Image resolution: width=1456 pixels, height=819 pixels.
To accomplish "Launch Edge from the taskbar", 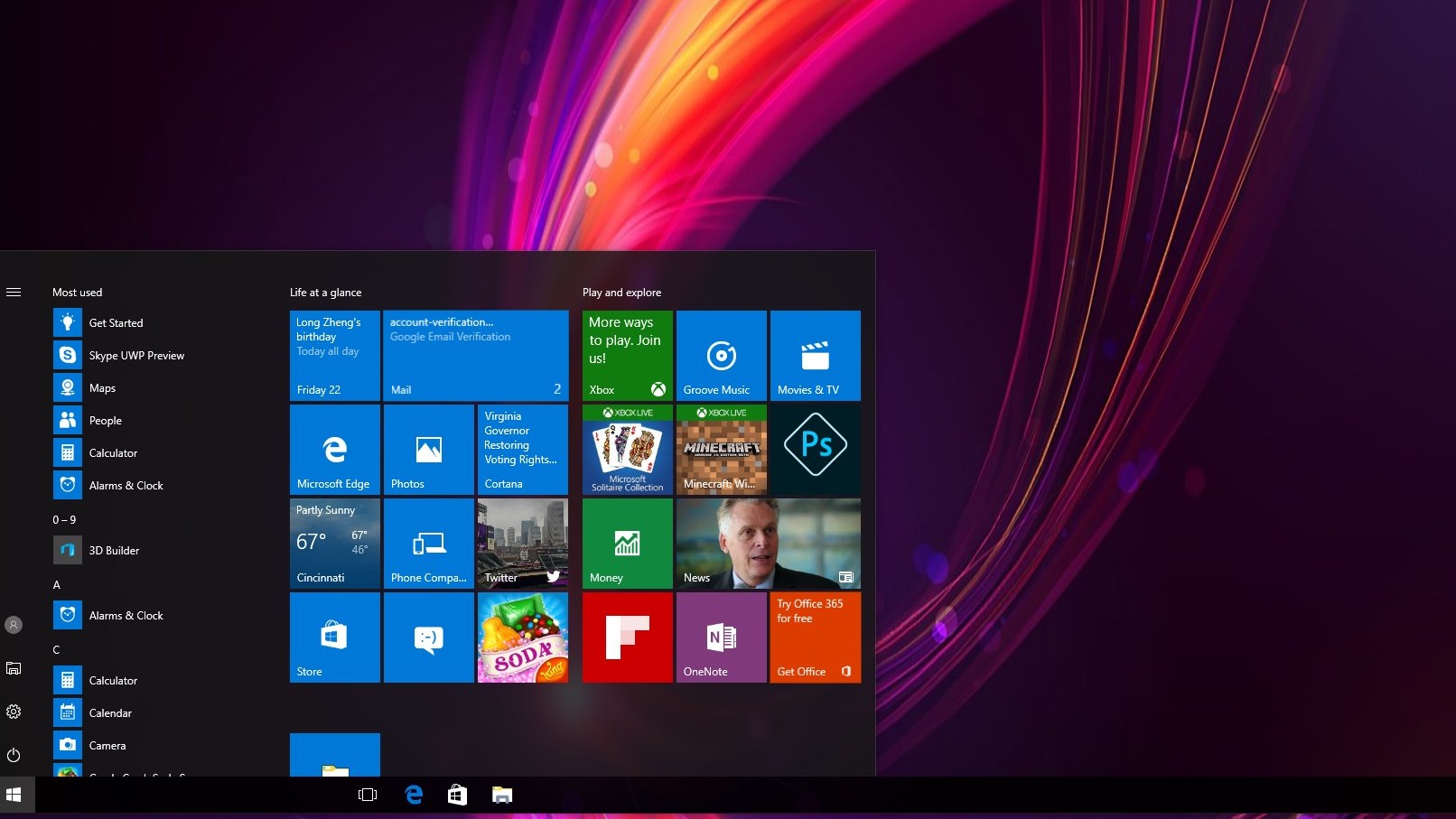I will click(414, 795).
